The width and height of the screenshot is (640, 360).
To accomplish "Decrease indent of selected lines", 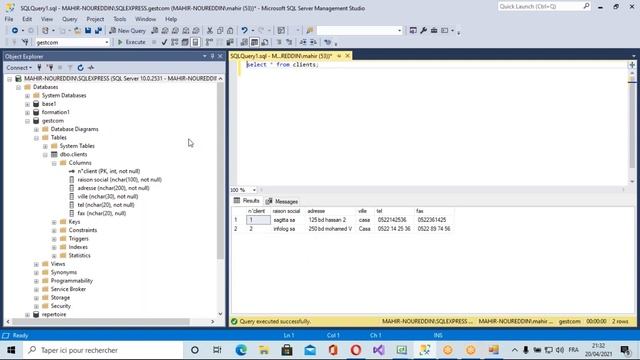I will pos(303,42).
